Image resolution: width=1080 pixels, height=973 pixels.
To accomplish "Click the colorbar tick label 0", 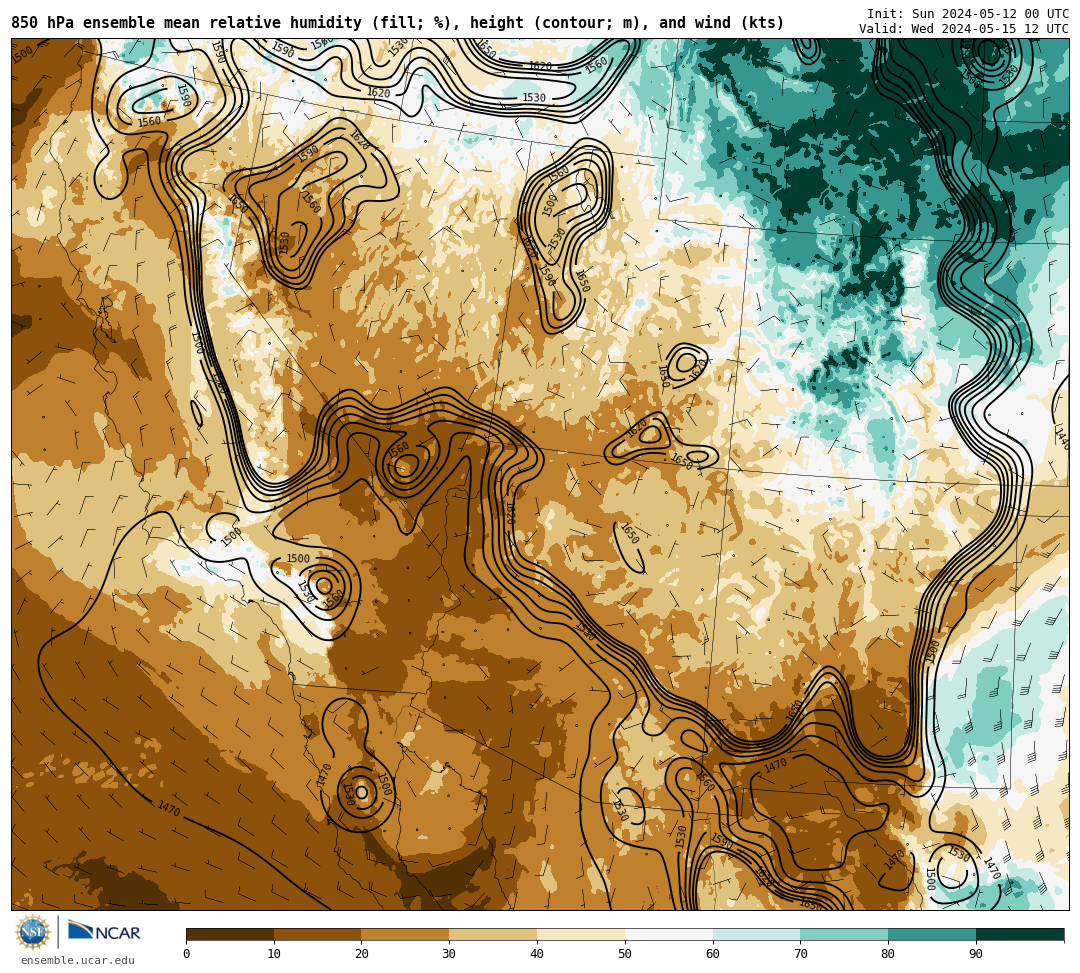I will pos(187,954).
